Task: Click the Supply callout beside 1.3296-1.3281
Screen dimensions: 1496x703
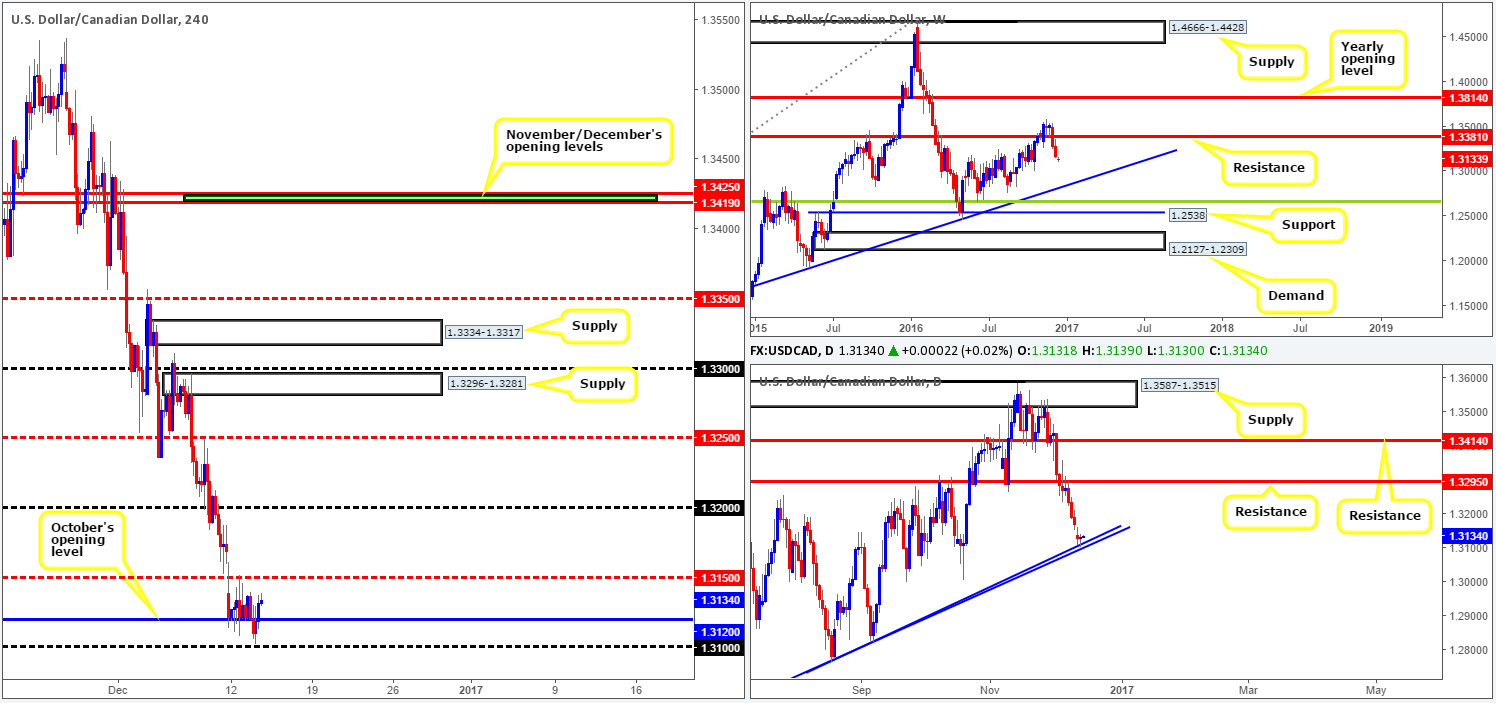Action: (x=601, y=383)
